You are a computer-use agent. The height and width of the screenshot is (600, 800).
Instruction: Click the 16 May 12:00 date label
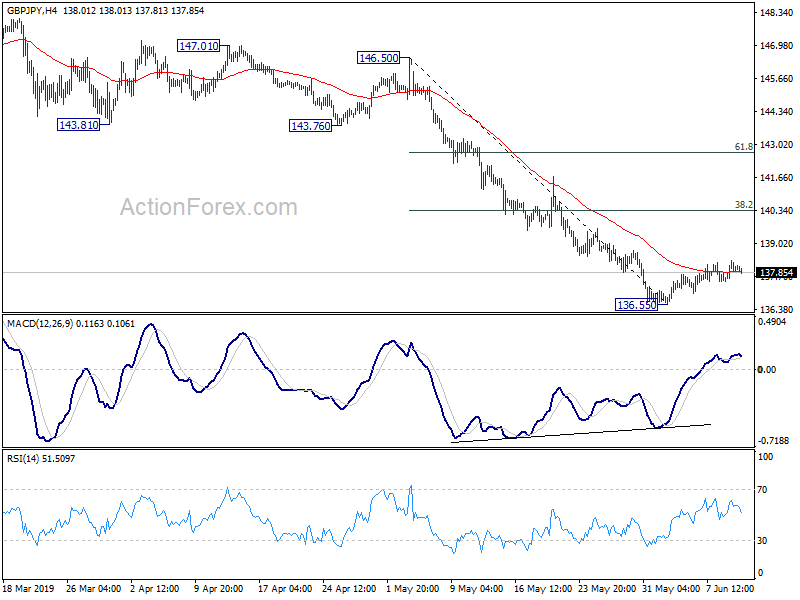coord(543,588)
